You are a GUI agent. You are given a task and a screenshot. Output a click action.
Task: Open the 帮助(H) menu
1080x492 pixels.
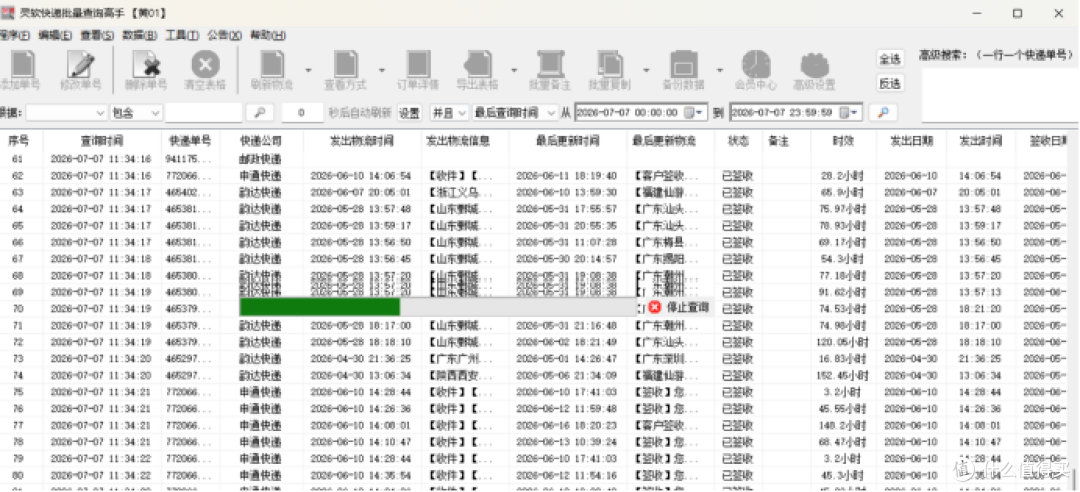(x=268, y=35)
